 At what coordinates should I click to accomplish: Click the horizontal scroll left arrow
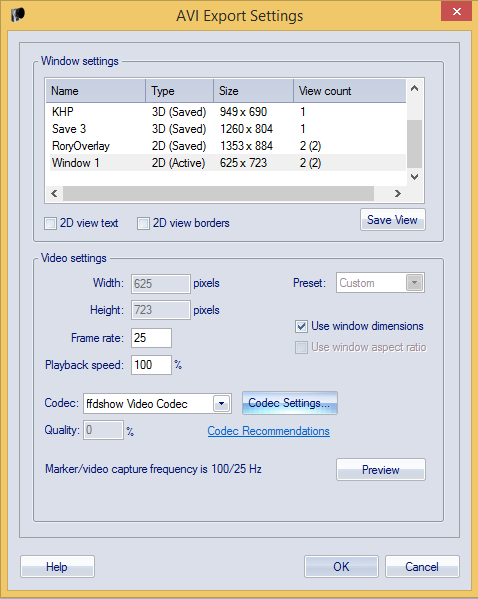point(54,193)
